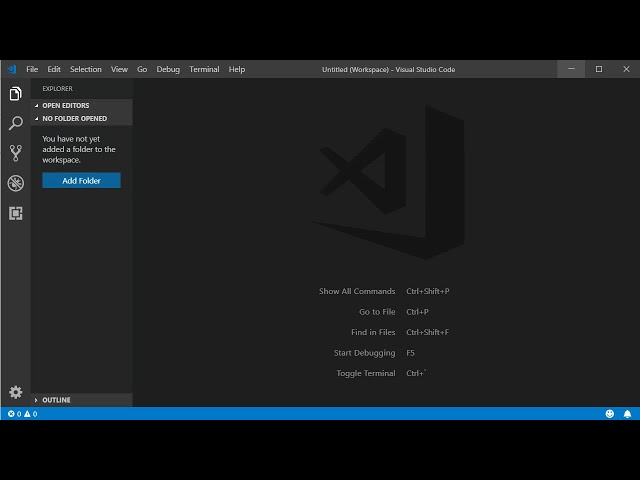This screenshot has height=480, width=640.
Task: Click the Start Debugging hint text
Action: pos(364,353)
